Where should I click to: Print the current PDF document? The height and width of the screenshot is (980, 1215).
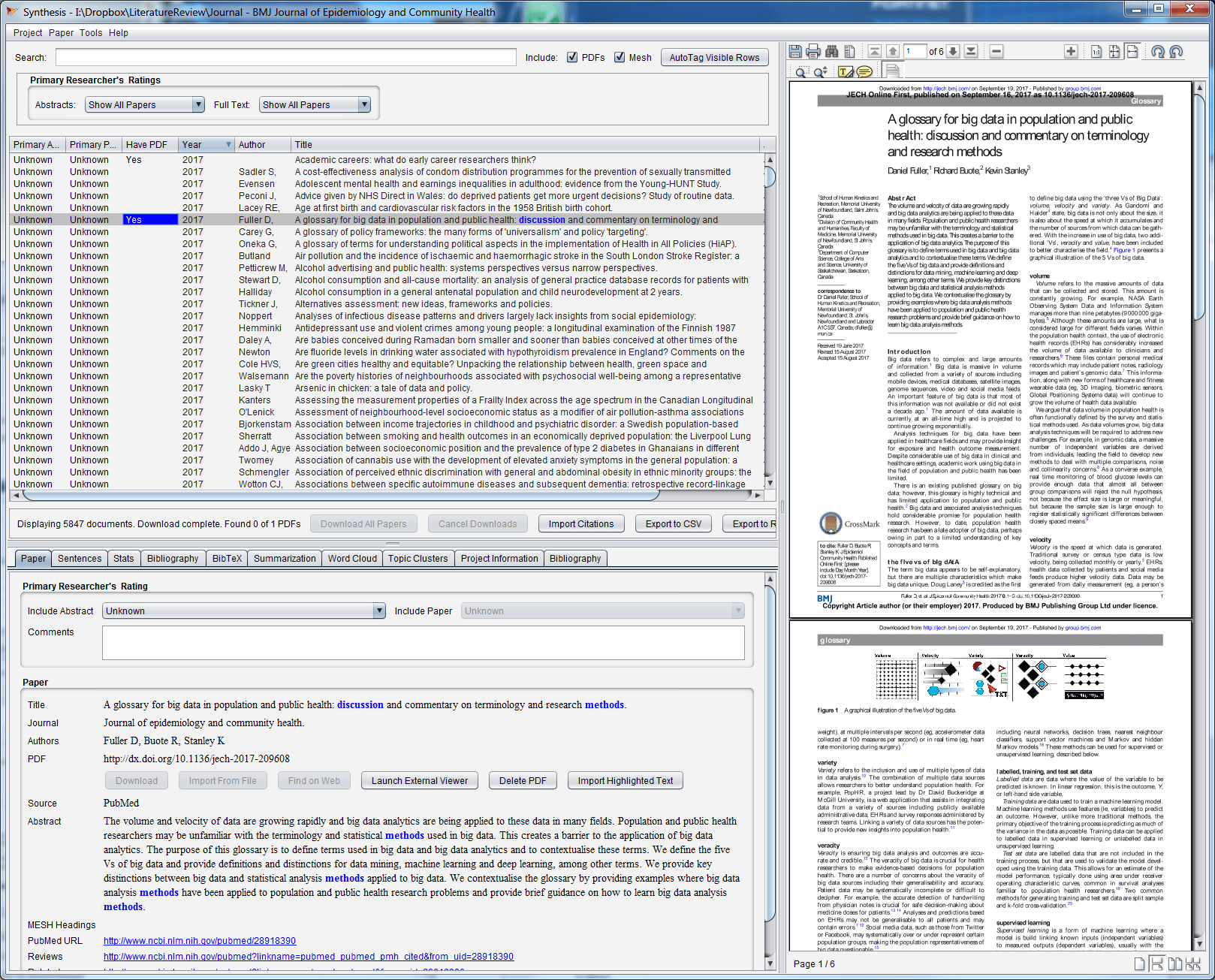(x=813, y=51)
